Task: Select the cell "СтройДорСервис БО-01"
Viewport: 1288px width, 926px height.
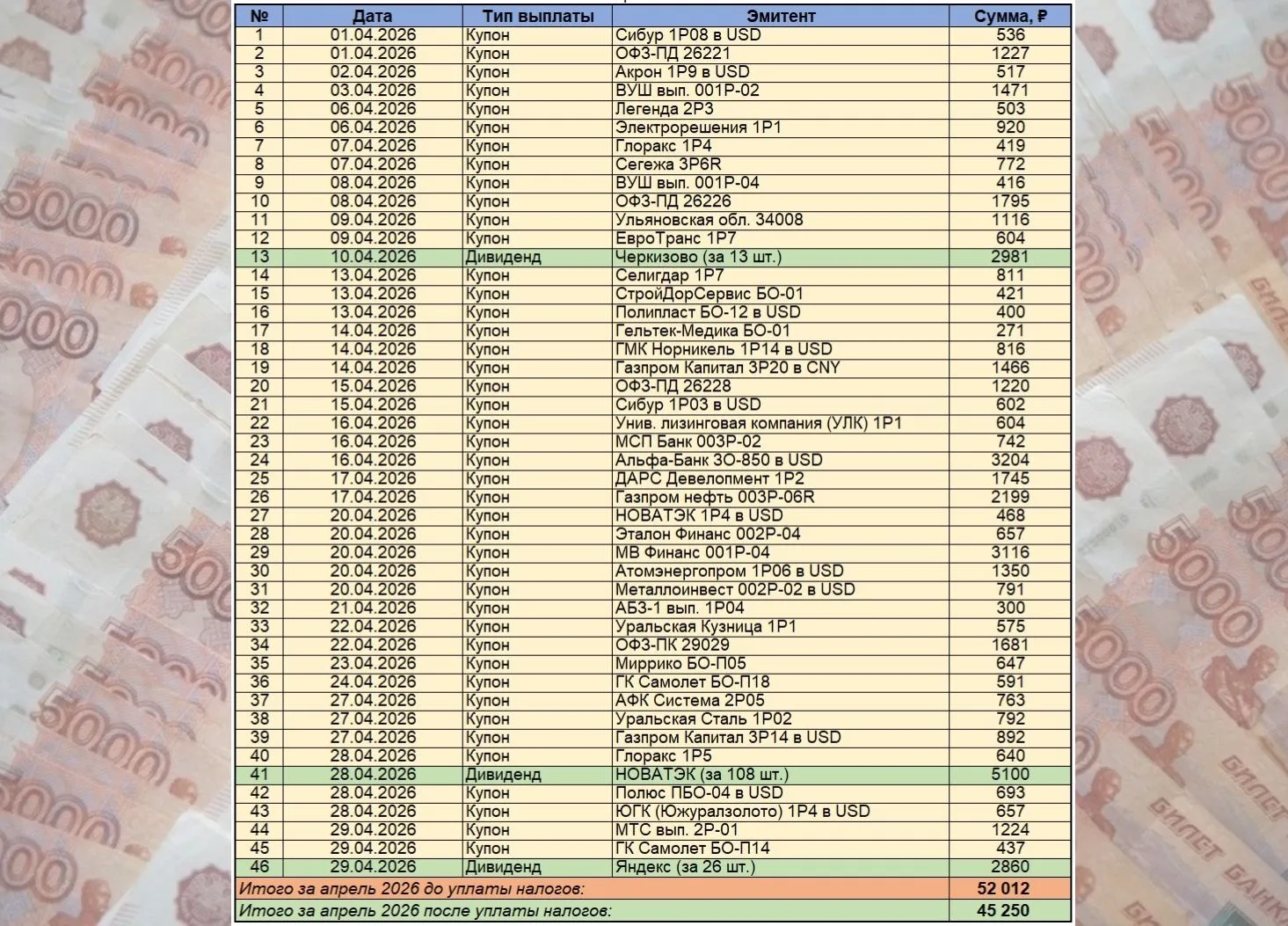Action: pos(781,294)
